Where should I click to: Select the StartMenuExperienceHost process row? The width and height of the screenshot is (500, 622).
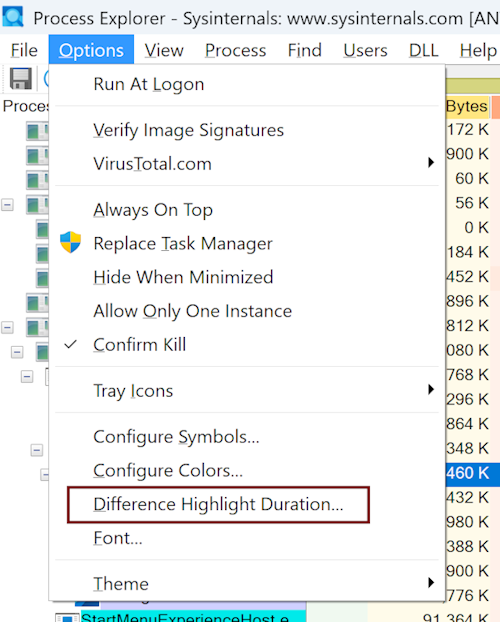[185, 617]
